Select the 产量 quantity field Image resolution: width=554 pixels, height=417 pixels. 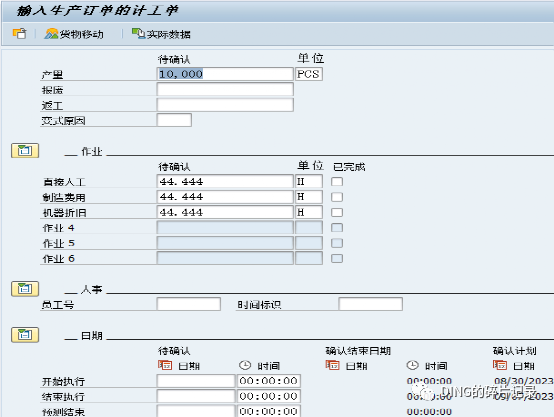pyautogui.click(x=225, y=74)
